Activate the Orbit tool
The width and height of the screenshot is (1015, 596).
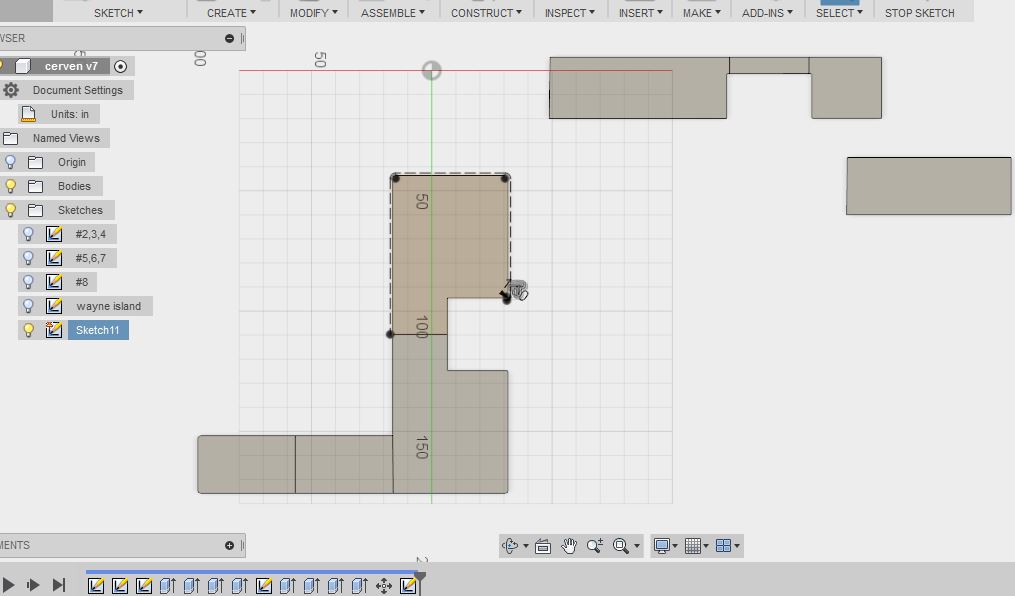pos(513,546)
